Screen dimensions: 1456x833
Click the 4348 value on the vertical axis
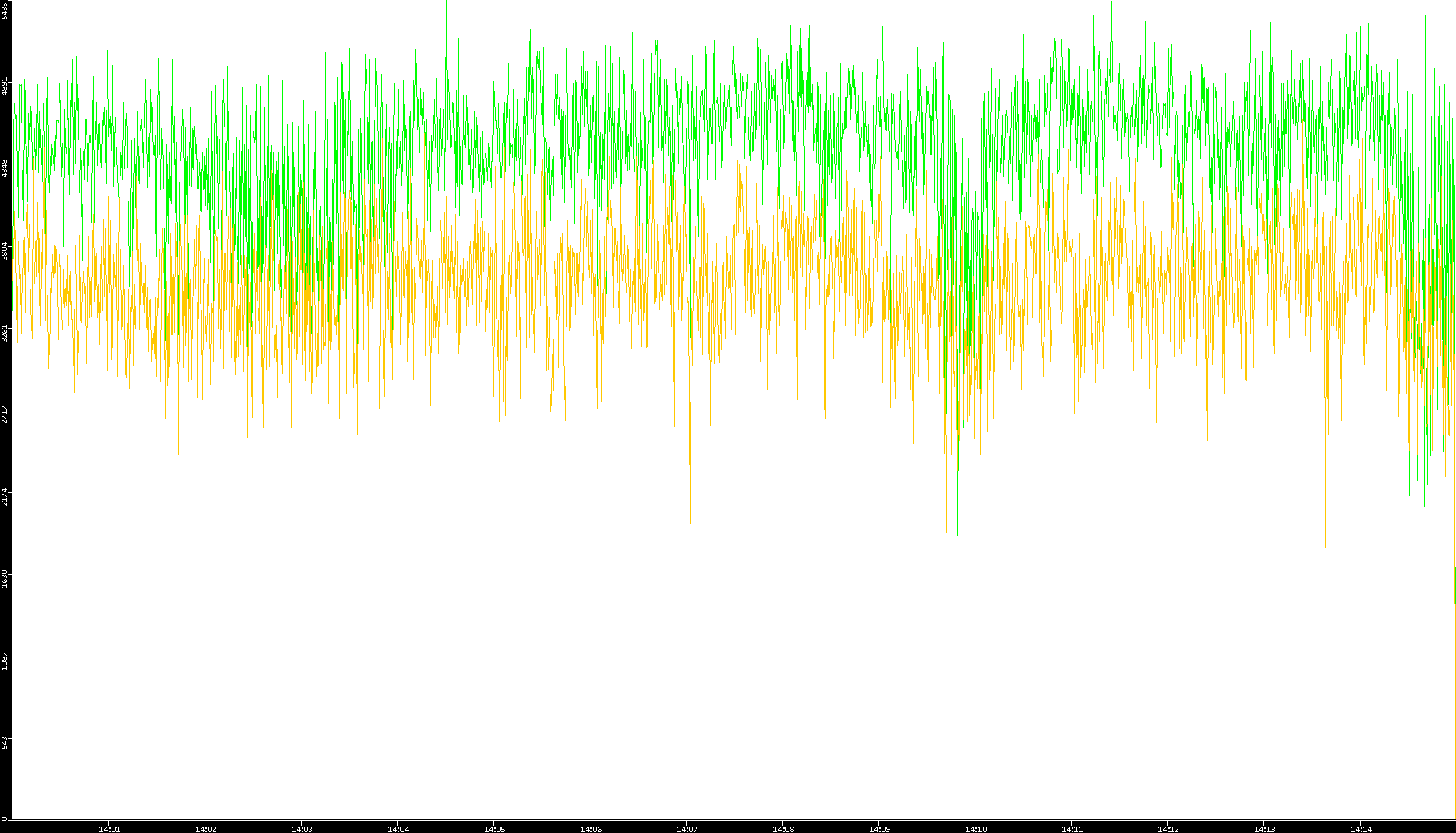coord(6,168)
